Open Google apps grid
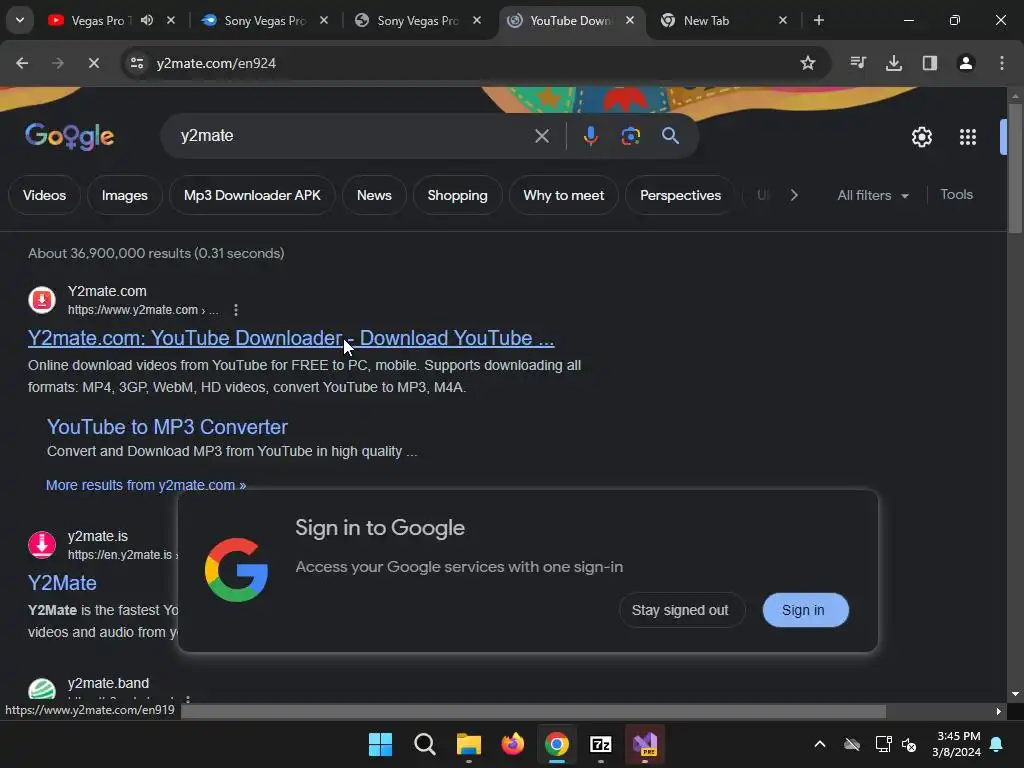This screenshot has height=768, width=1024. click(968, 137)
